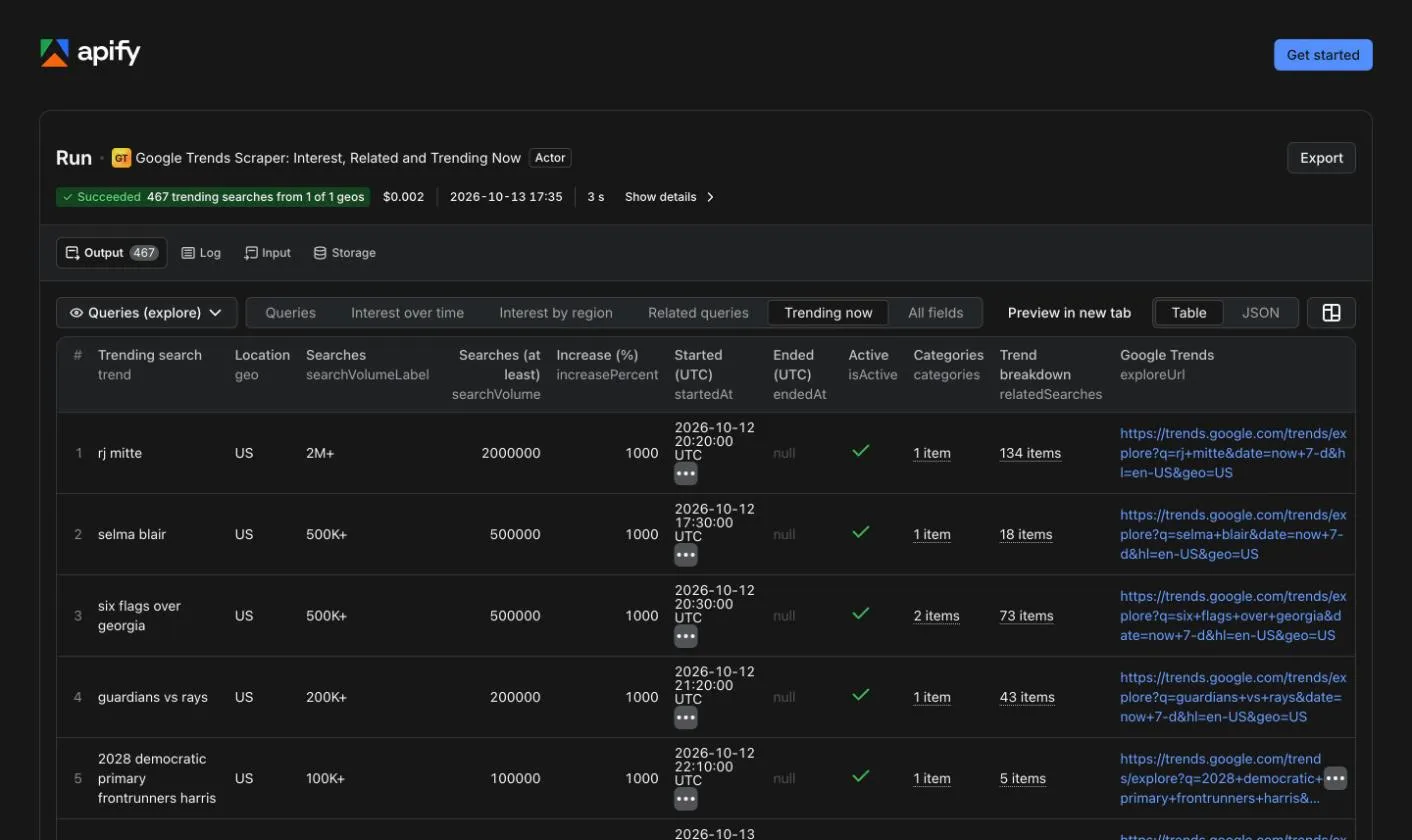This screenshot has width=1412, height=840.
Task: Click the ellipsis under six flags start time
Action: [x=686, y=636]
